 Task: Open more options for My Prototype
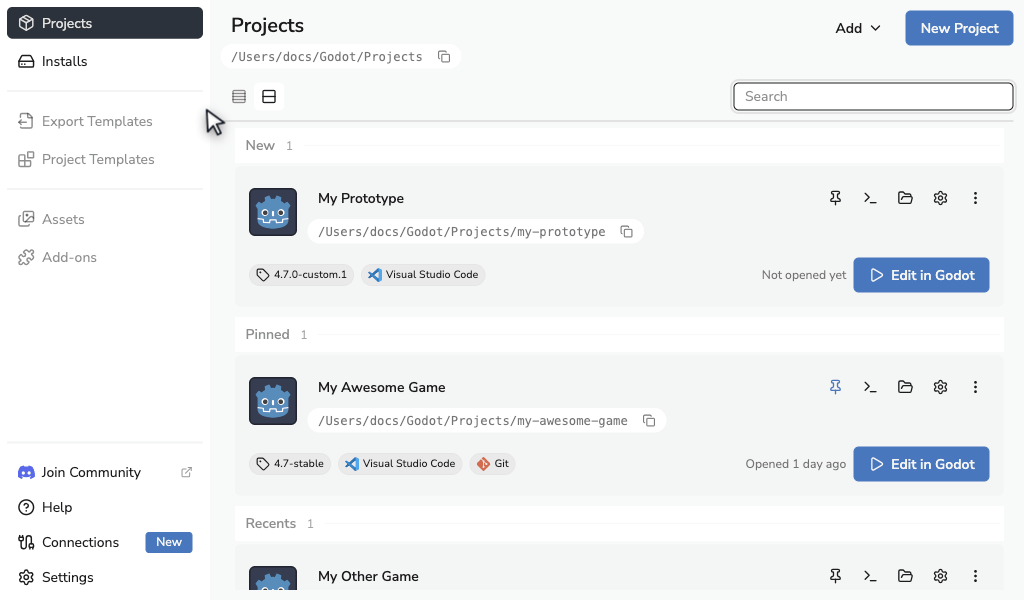click(x=975, y=198)
